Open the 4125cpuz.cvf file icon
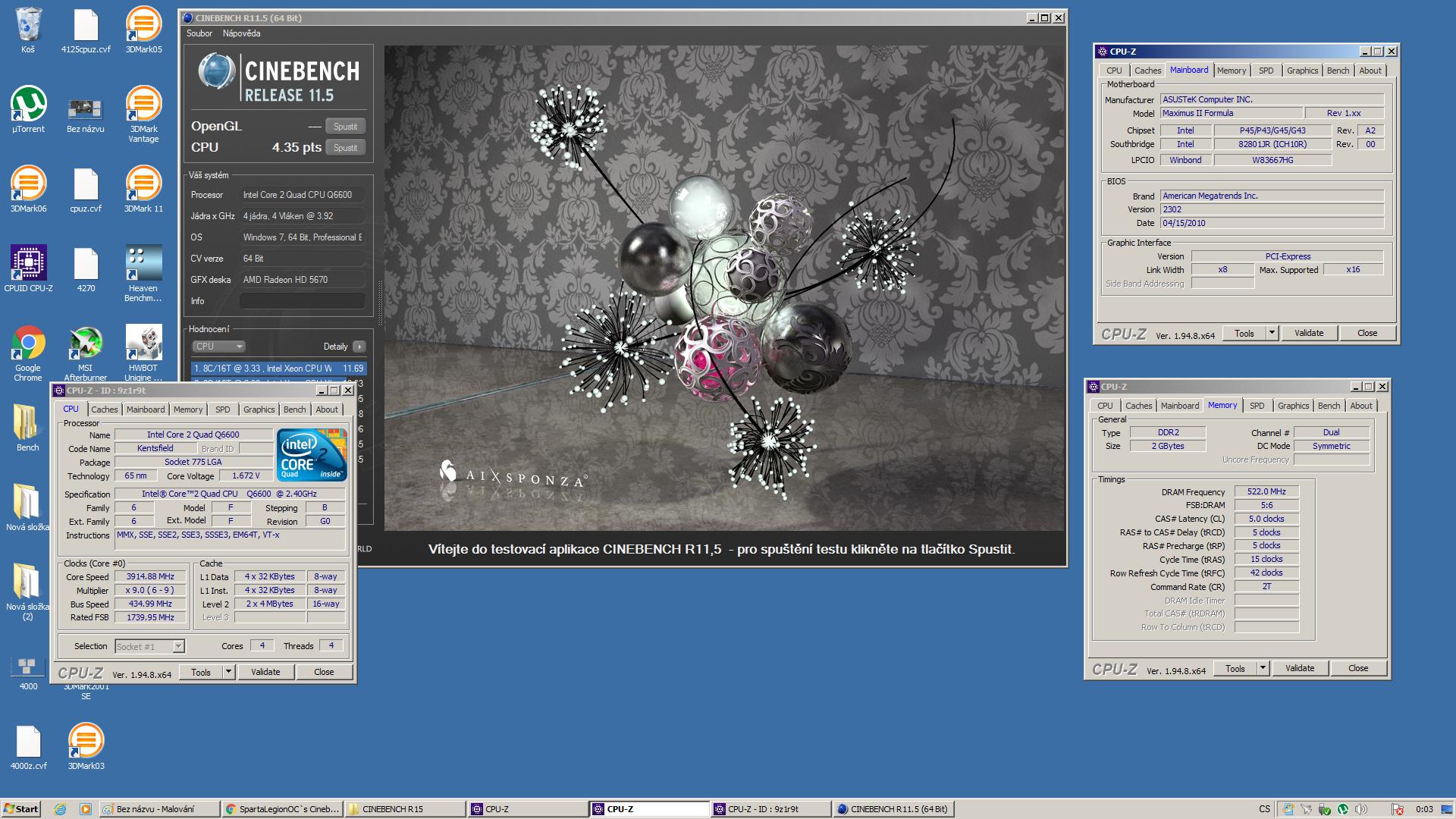The width and height of the screenshot is (1456, 819). 86,30
